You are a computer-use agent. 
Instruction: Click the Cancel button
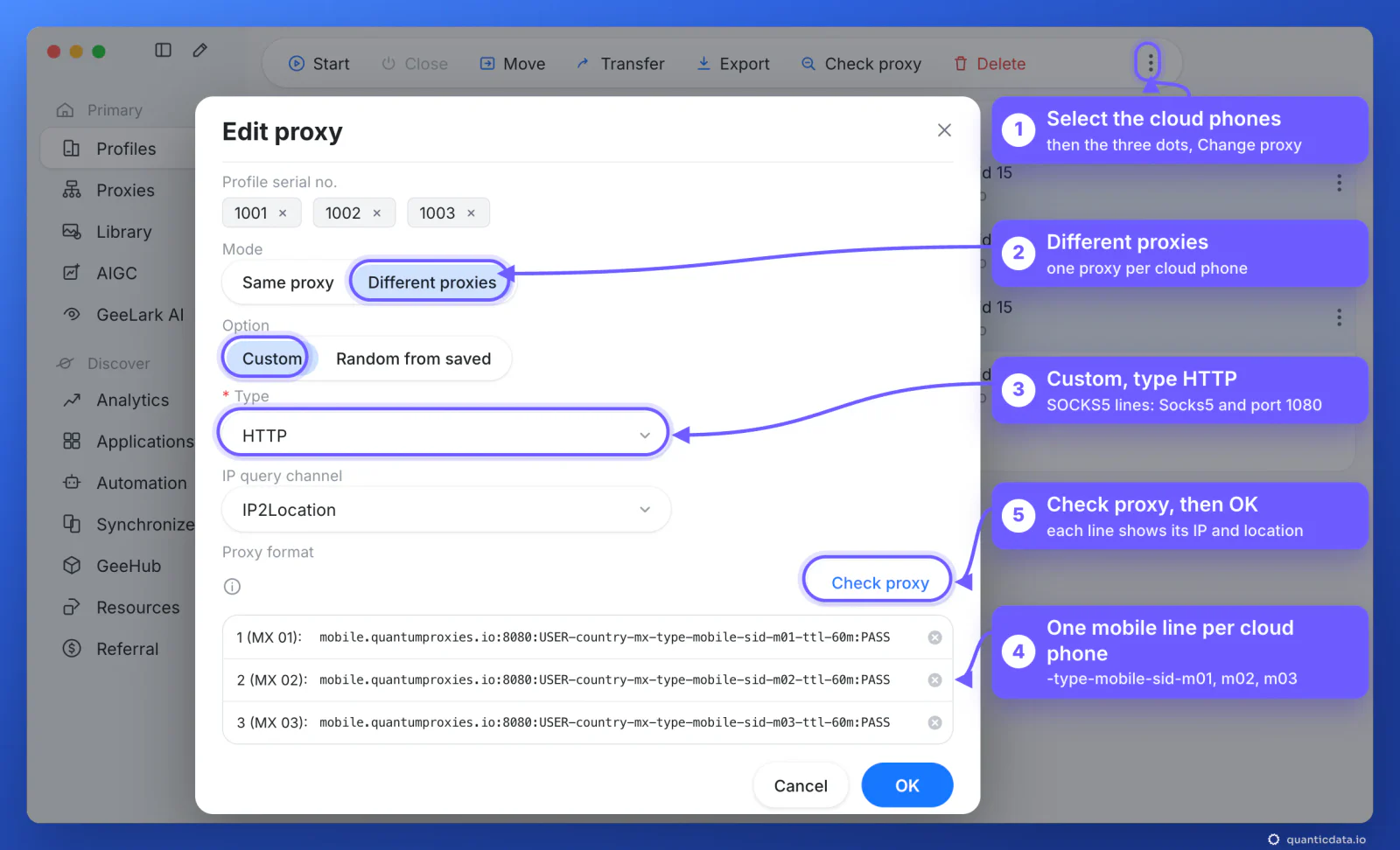[x=801, y=785]
